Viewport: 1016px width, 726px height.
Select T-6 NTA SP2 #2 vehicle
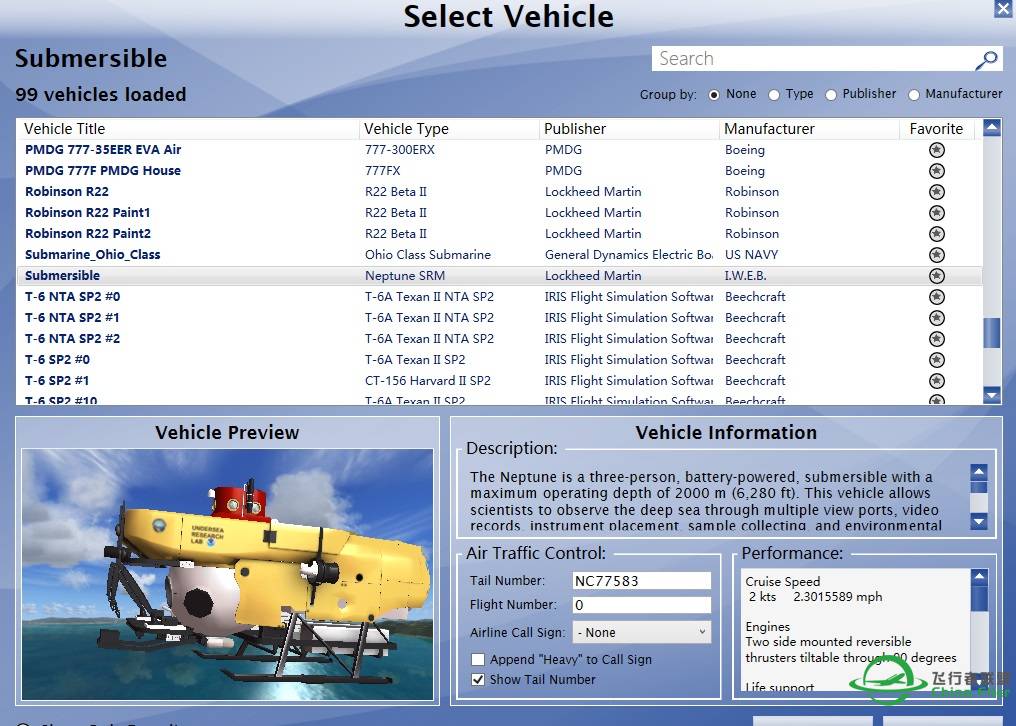pos(73,338)
